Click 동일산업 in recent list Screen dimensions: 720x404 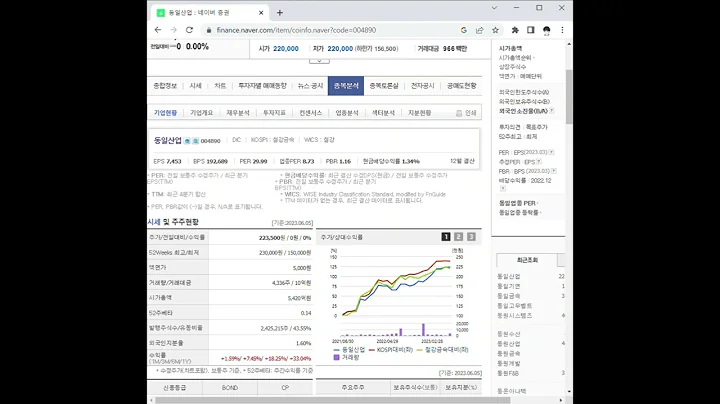(x=509, y=276)
